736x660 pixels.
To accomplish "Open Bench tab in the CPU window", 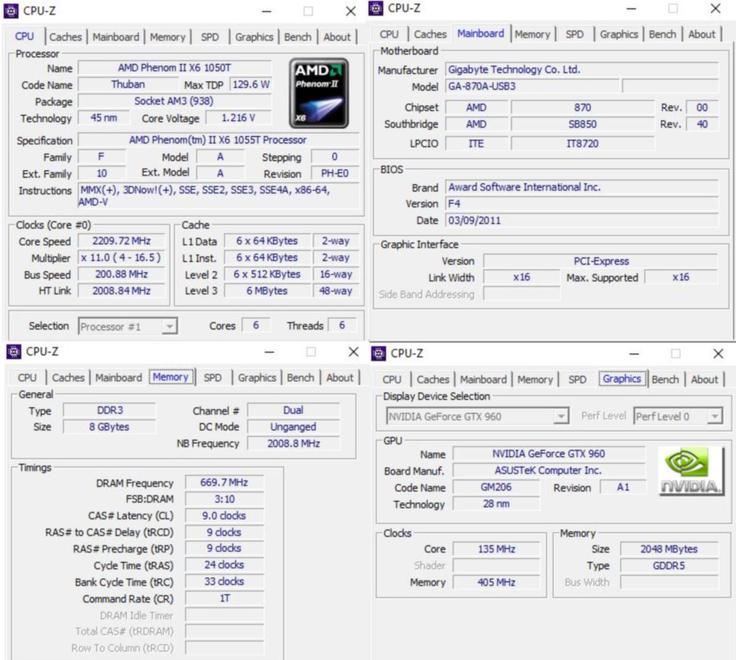I will click(298, 37).
